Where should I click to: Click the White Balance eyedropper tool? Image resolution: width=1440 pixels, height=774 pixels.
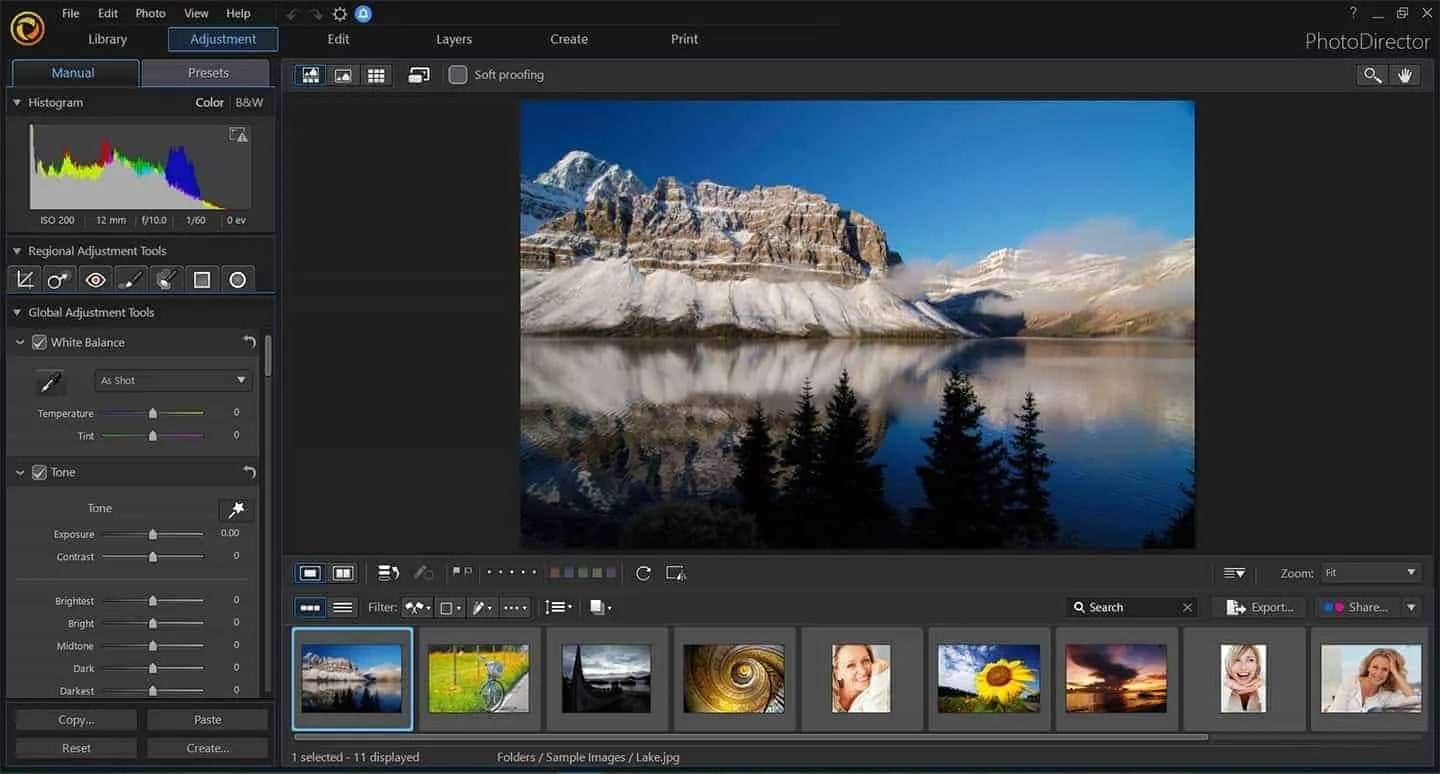(x=50, y=381)
